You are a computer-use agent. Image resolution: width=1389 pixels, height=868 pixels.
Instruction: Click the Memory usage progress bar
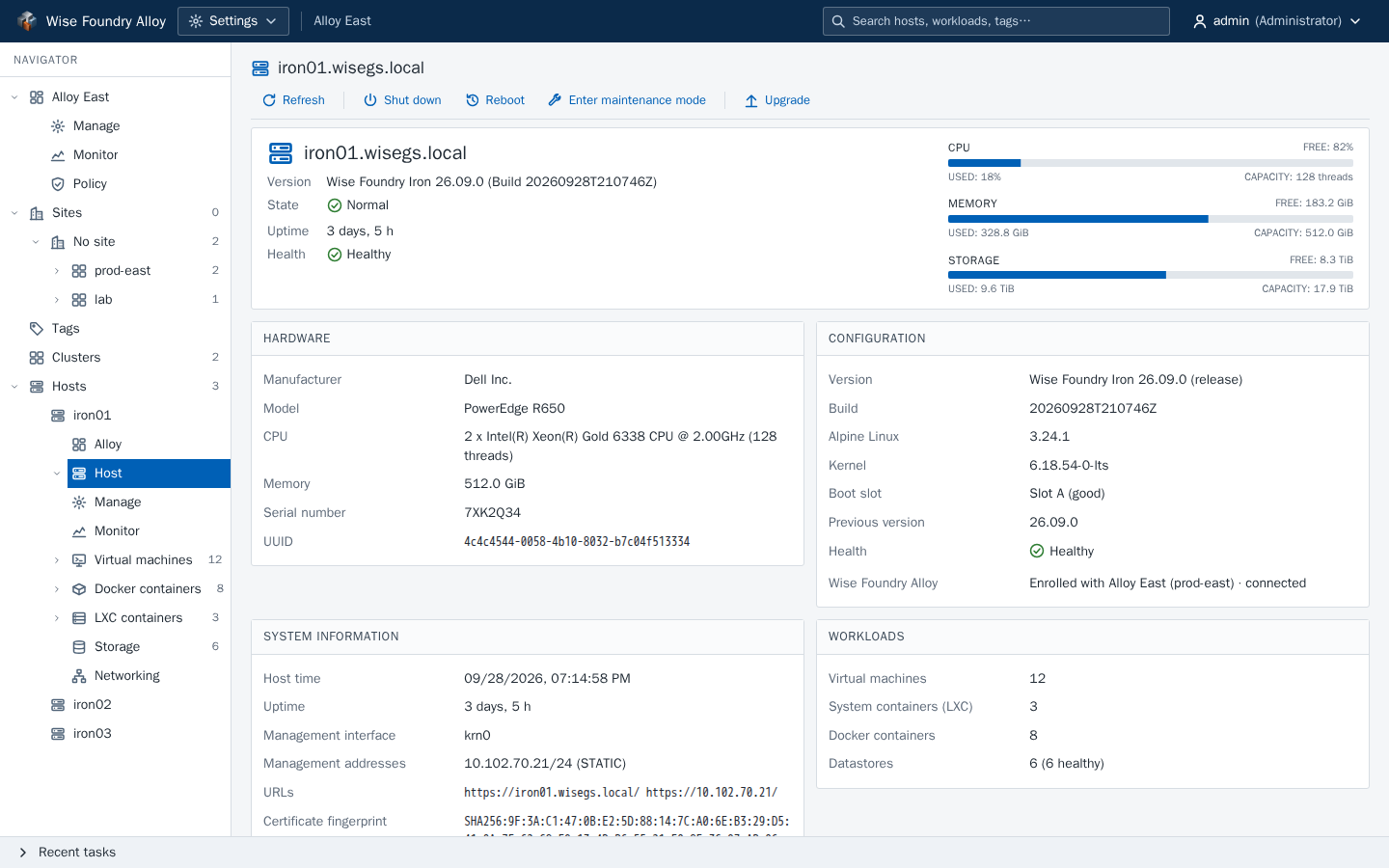(x=1151, y=219)
